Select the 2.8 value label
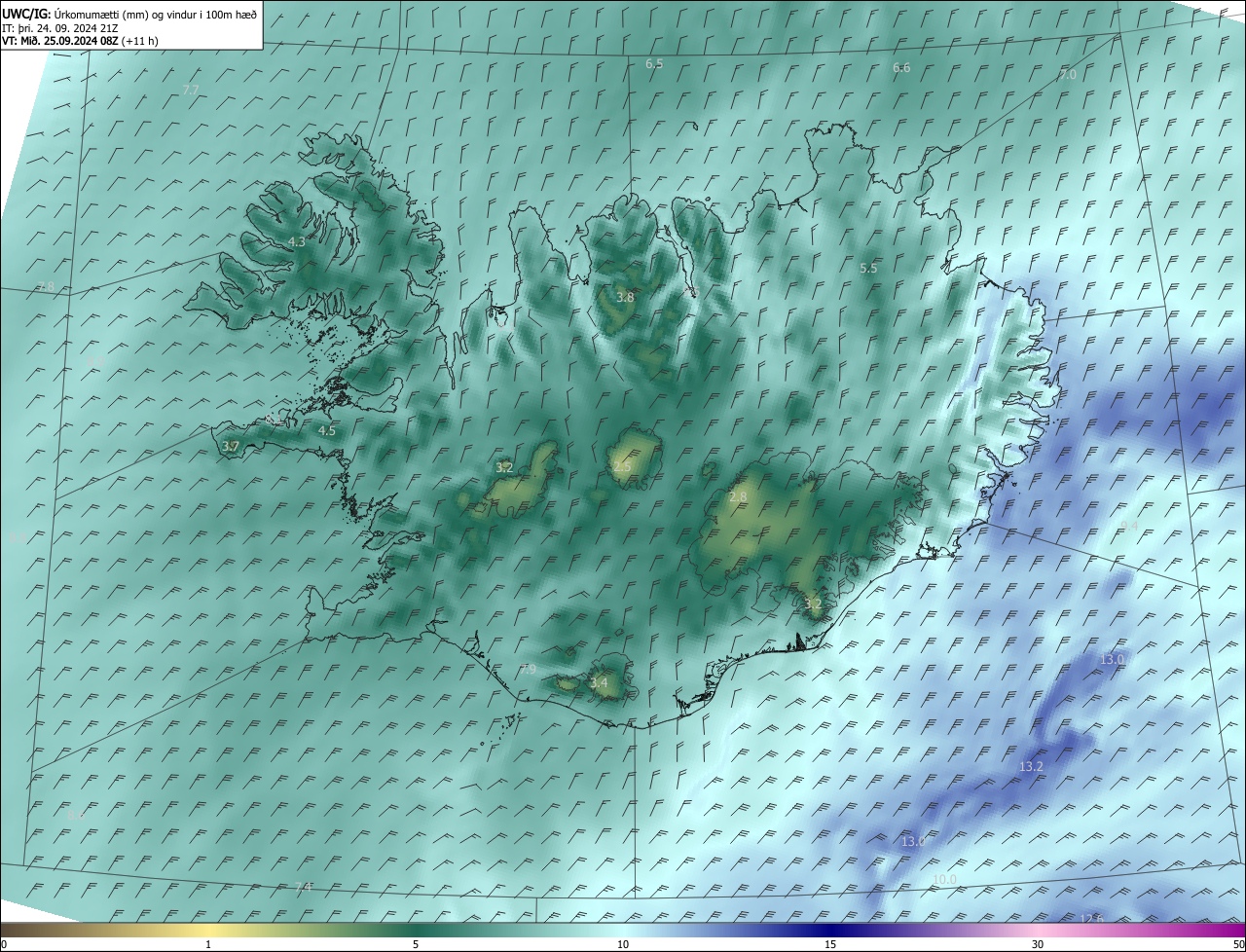1246x952 pixels. pyautogui.click(x=738, y=497)
